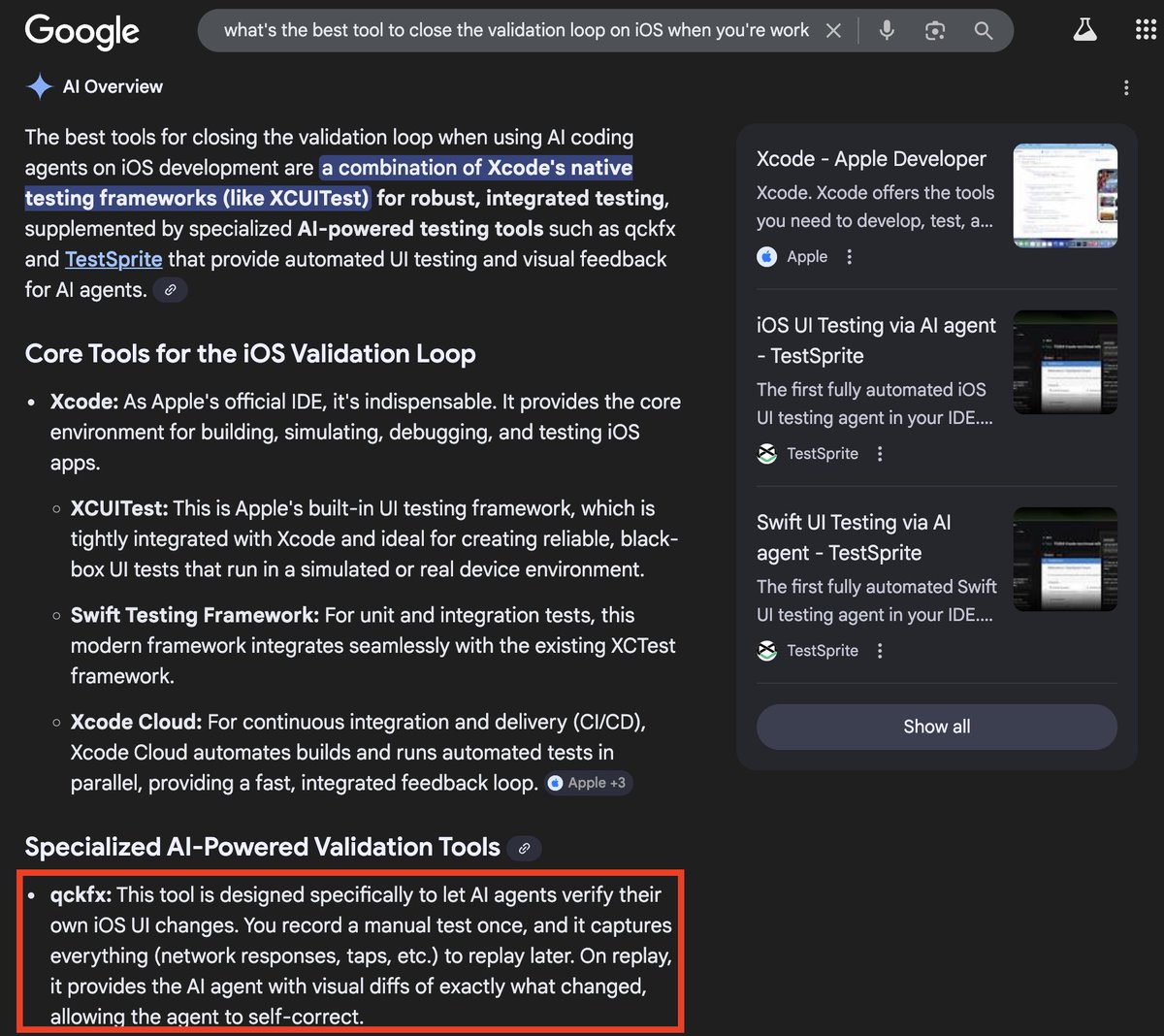This screenshot has height=1036, width=1164.
Task: Open AI Overview three-dot options menu
Action: [1126, 87]
